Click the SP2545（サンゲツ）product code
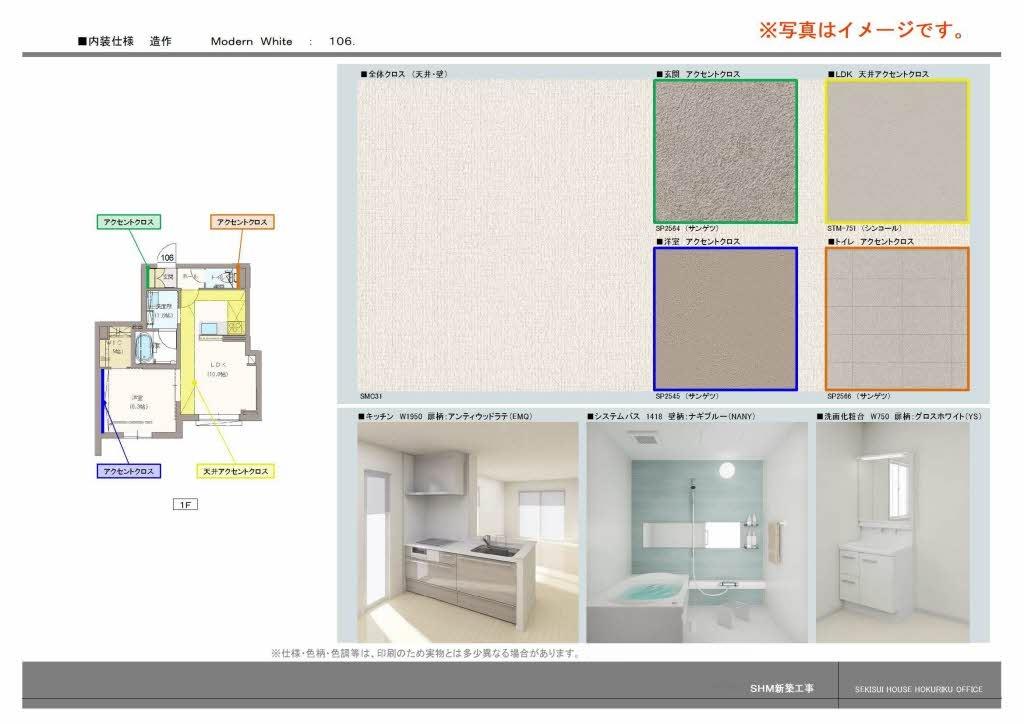 pyautogui.click(x=687, y=396)
